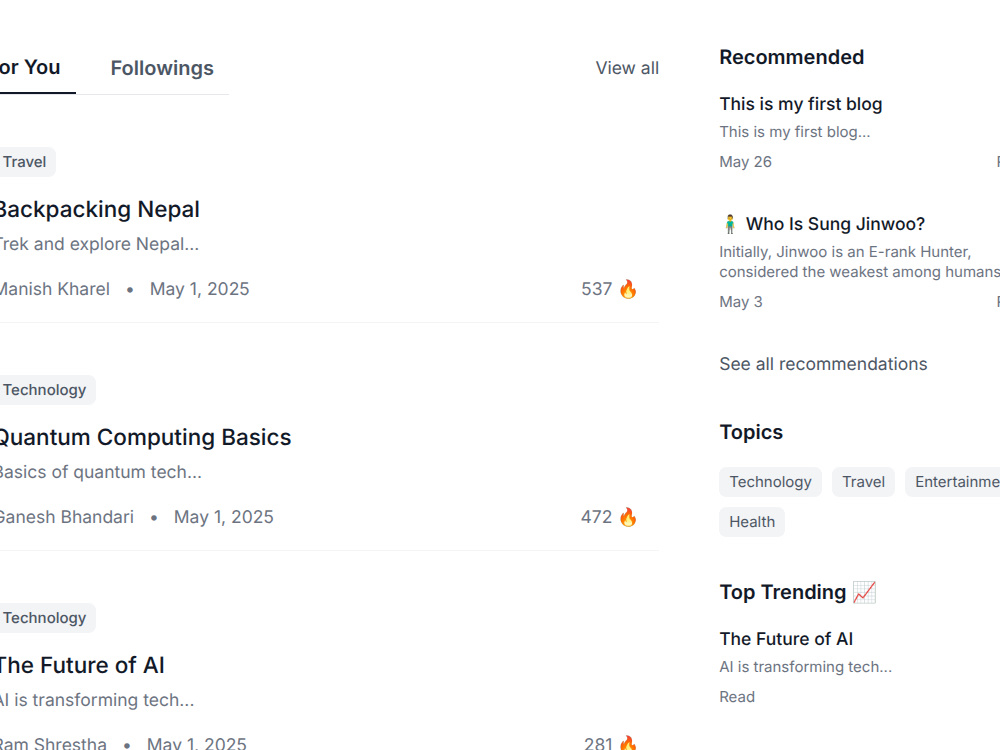
Task: Click the chart emoji next to Top Trending
Action: click(x=865, y=592)
